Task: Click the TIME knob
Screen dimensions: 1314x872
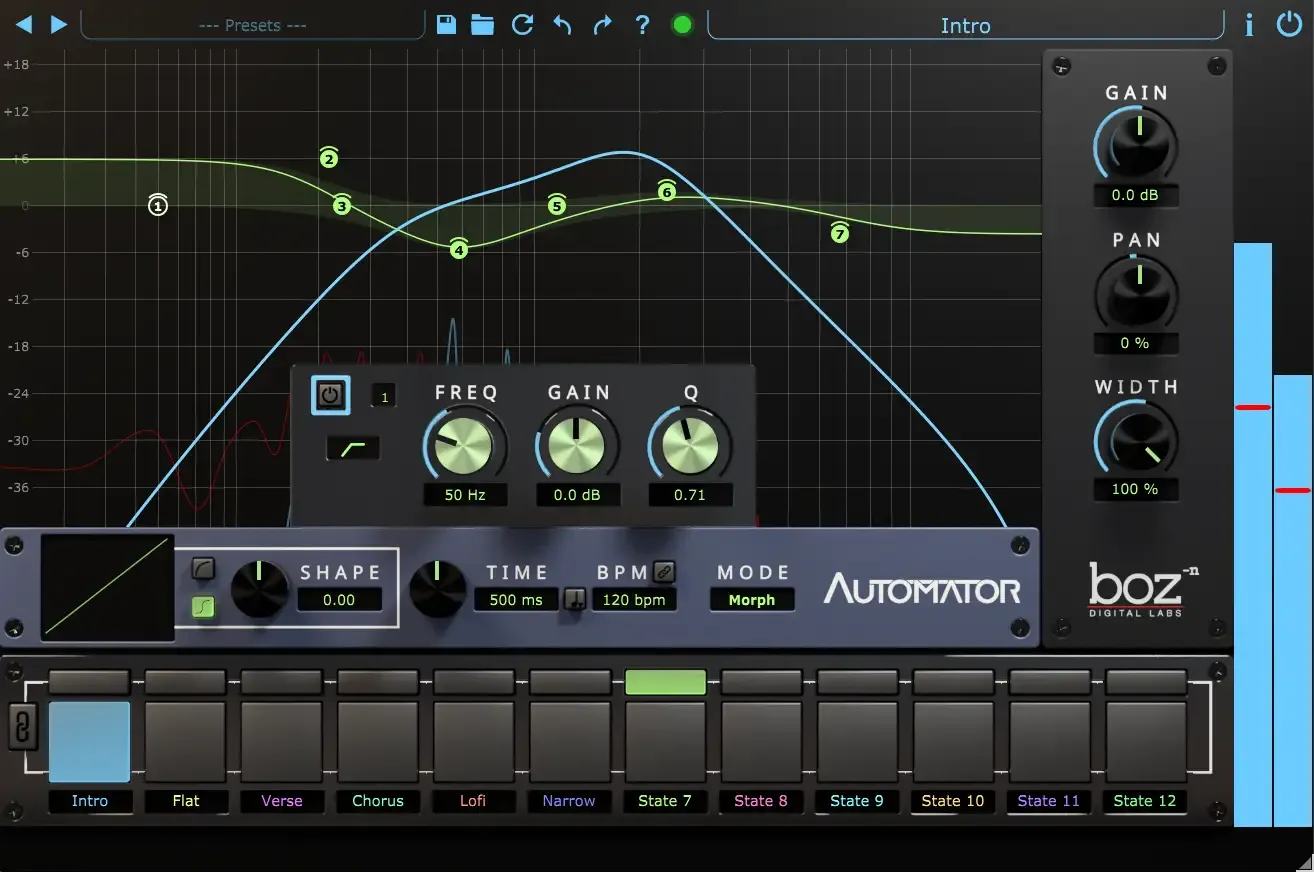Action: click(x=438, y=589)
